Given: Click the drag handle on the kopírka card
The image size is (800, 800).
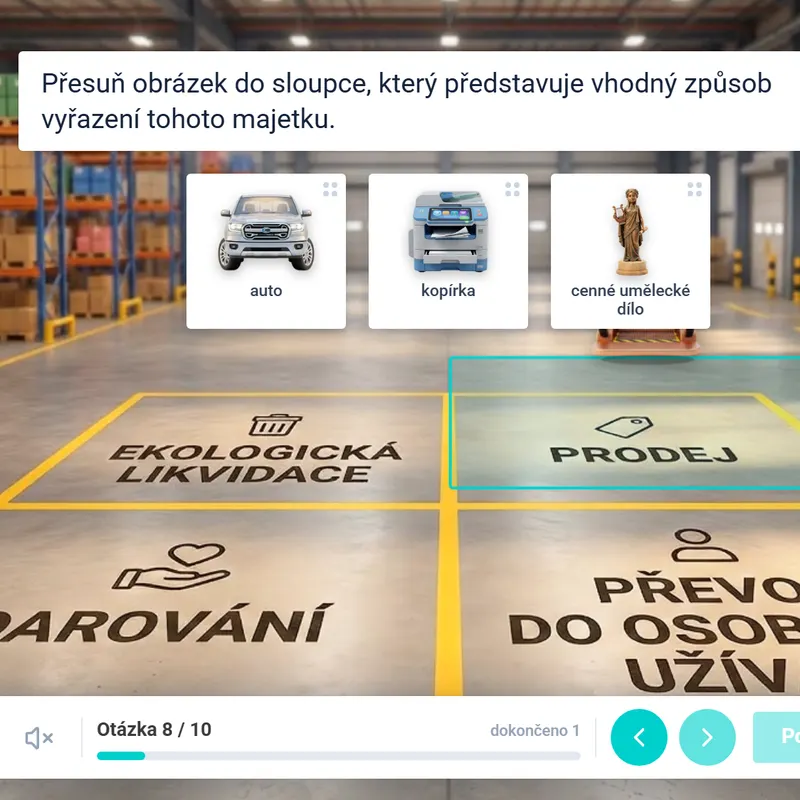Looking at the screenshot, I should (x=512, y=189).
